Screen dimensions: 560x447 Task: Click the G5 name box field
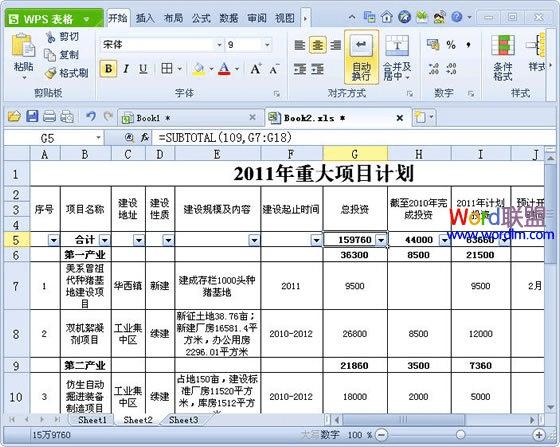click(x=54, y=138)
